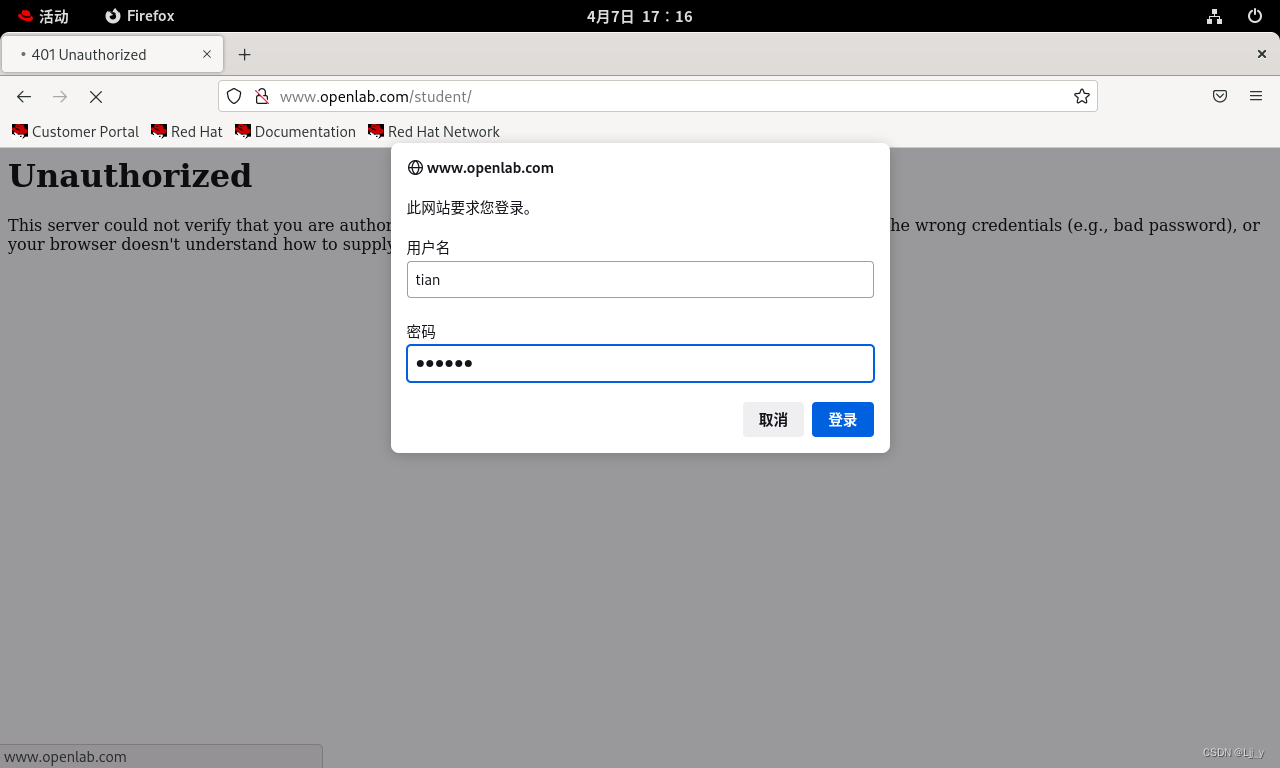Open the clock and calendar panel

pyautogui.click(x=640, y=16)
